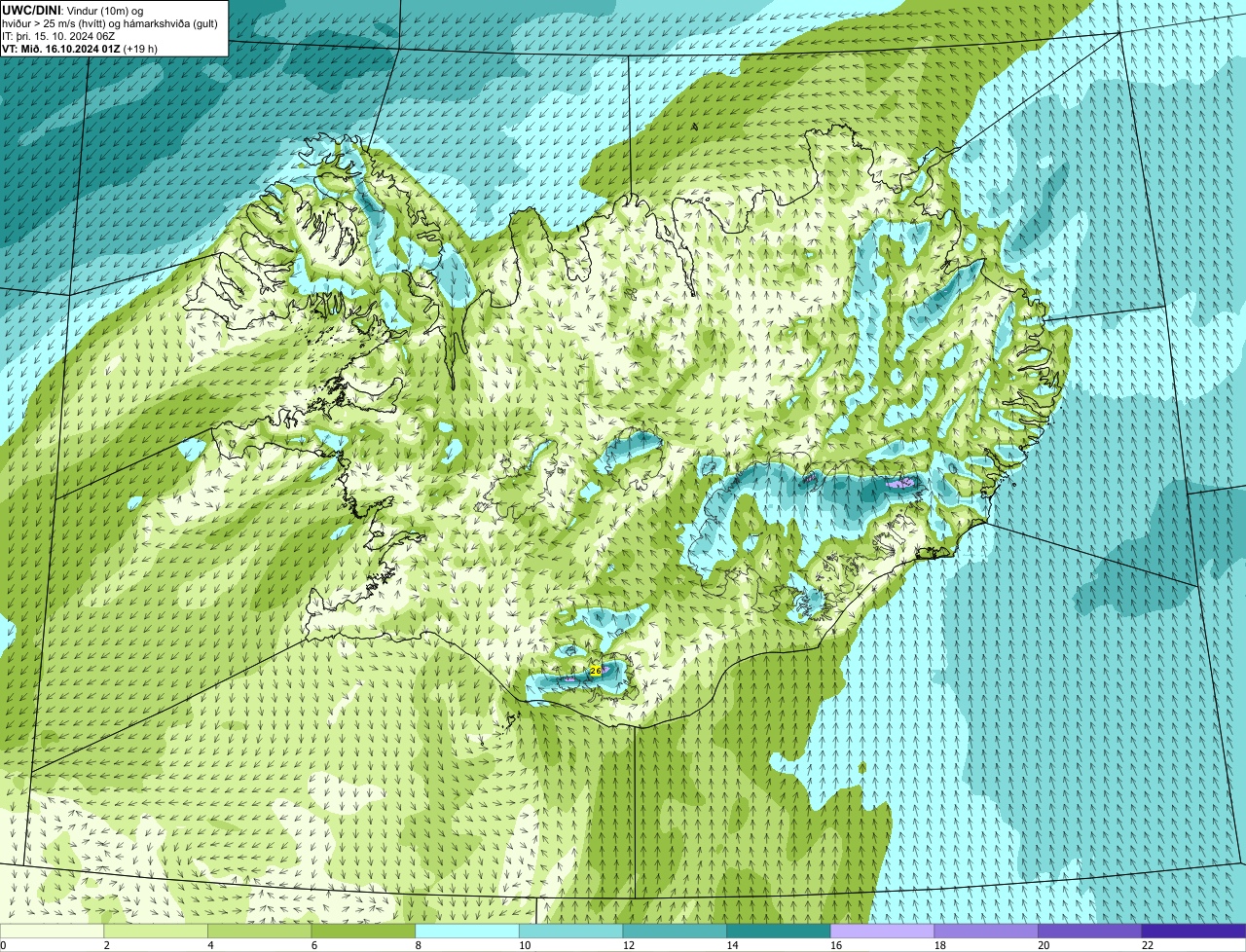The height and width of the screenshot is (952, 1246).
Task: Select the medium teal 12–14 m/s swatch
Action: [675, 931]
